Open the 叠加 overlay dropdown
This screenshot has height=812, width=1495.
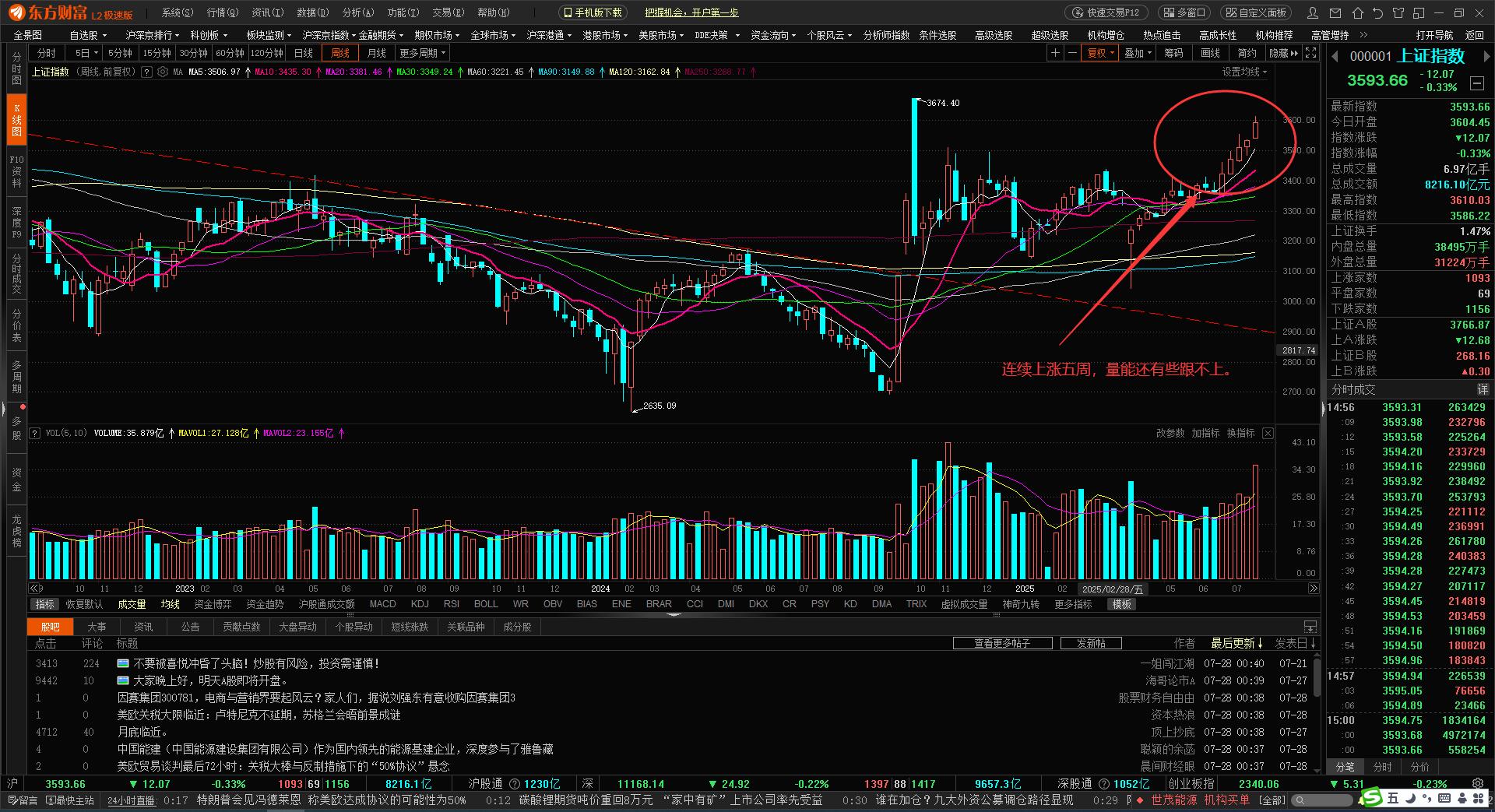click(1138, 53)
